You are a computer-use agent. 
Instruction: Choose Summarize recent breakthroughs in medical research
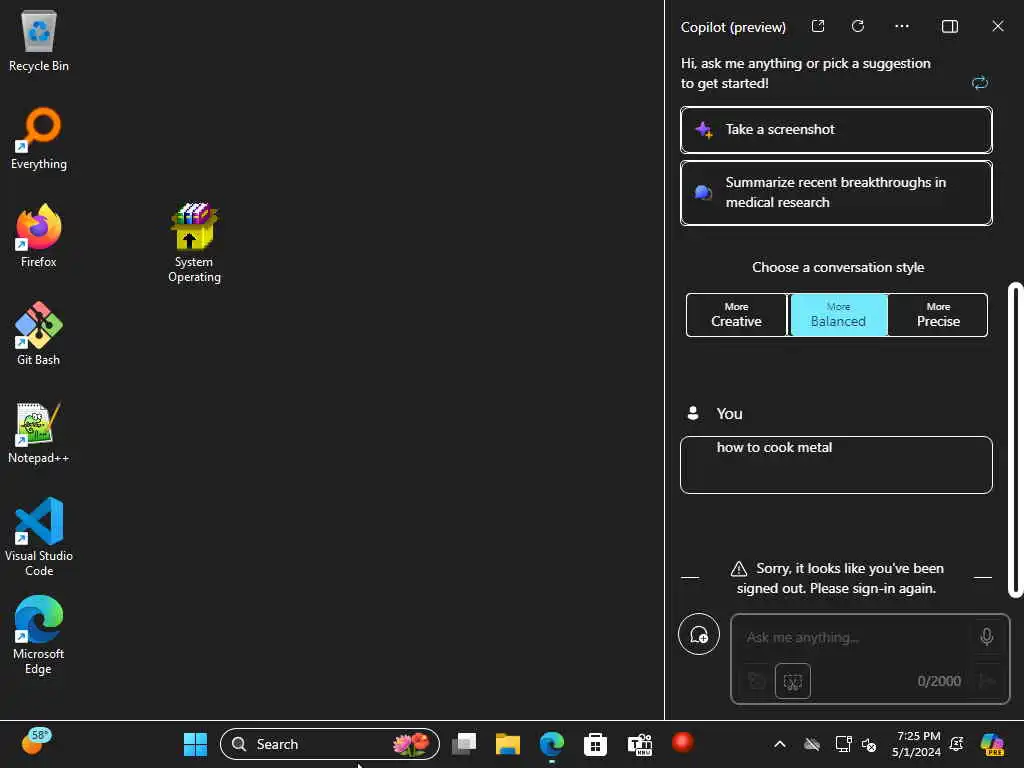pyautogui.click(x=836, y=193)
